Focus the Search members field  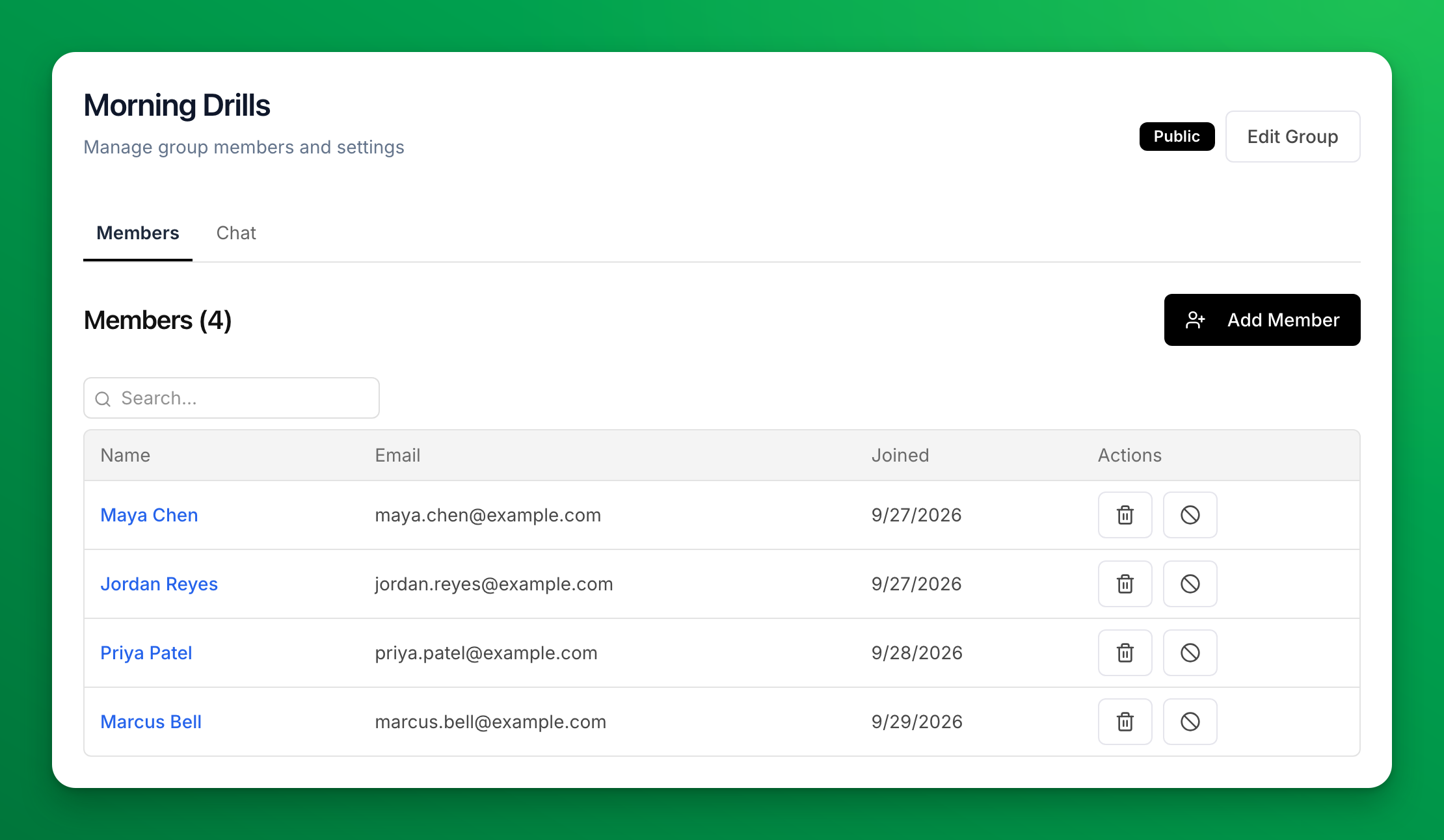232,398
